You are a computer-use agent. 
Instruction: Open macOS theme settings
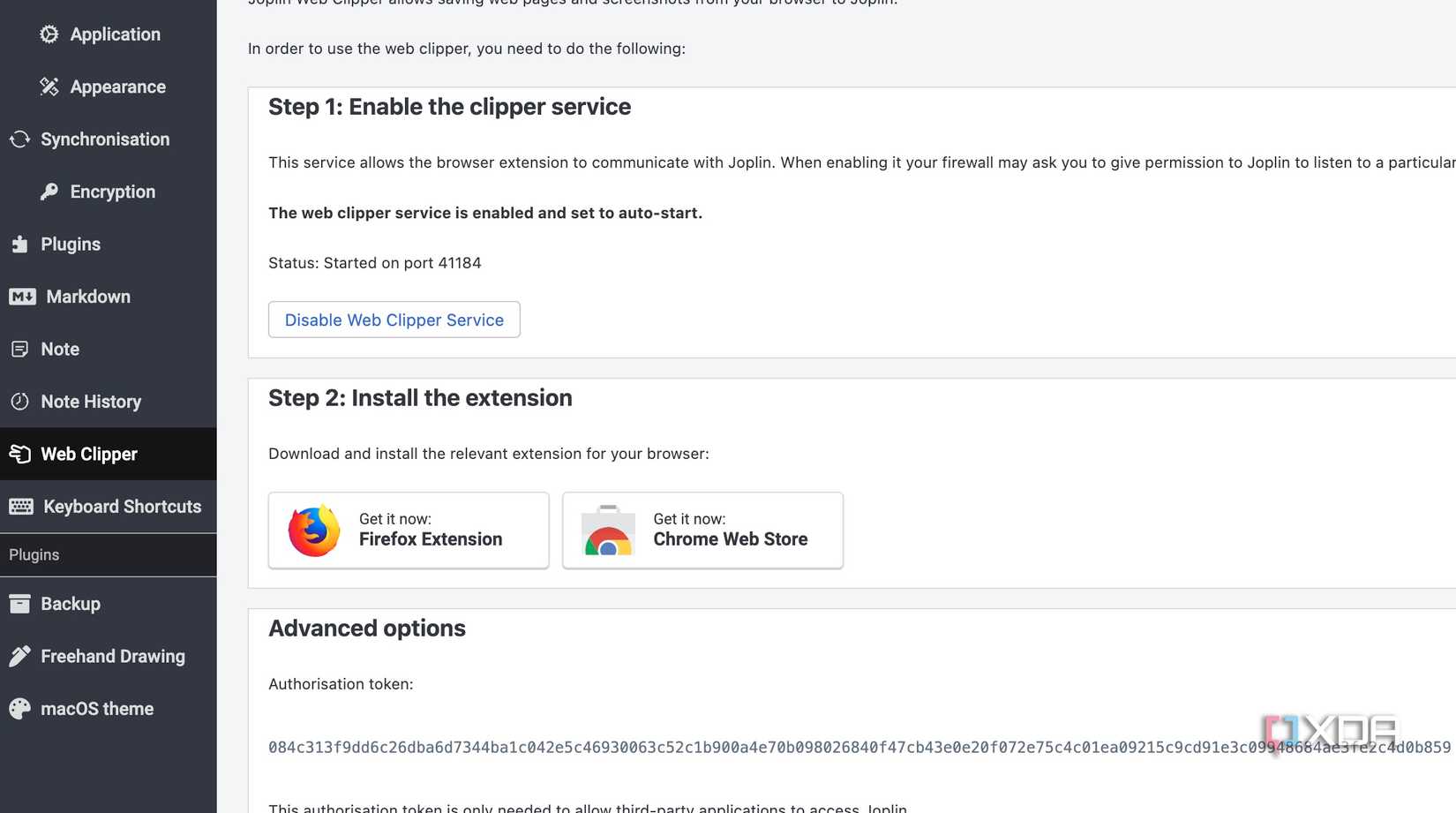97,708
